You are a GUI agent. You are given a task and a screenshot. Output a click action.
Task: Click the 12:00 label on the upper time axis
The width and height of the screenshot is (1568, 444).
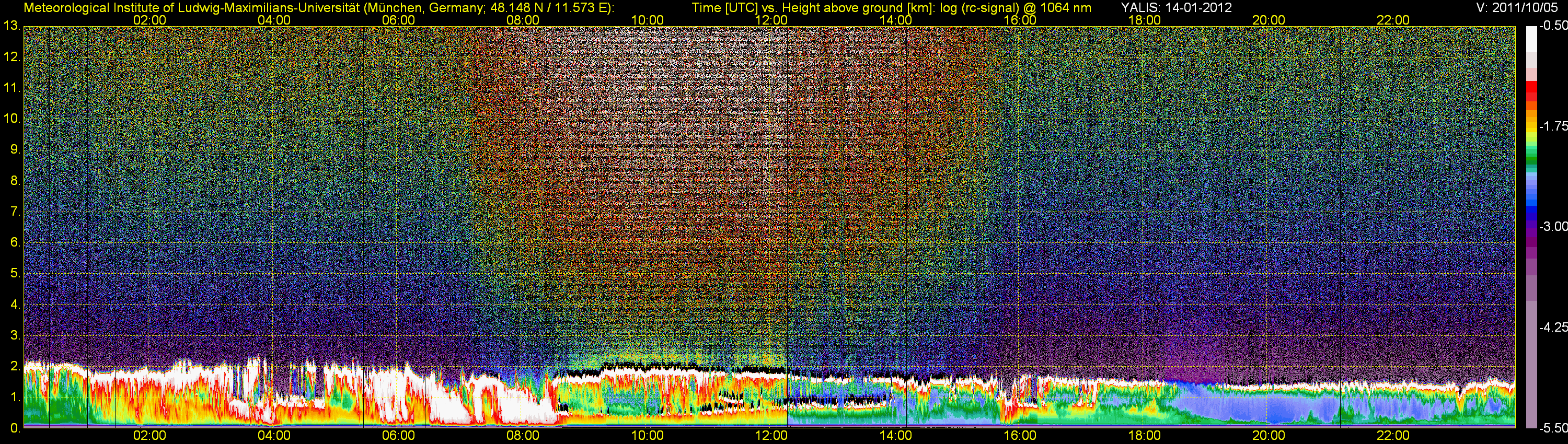(771, 20)
